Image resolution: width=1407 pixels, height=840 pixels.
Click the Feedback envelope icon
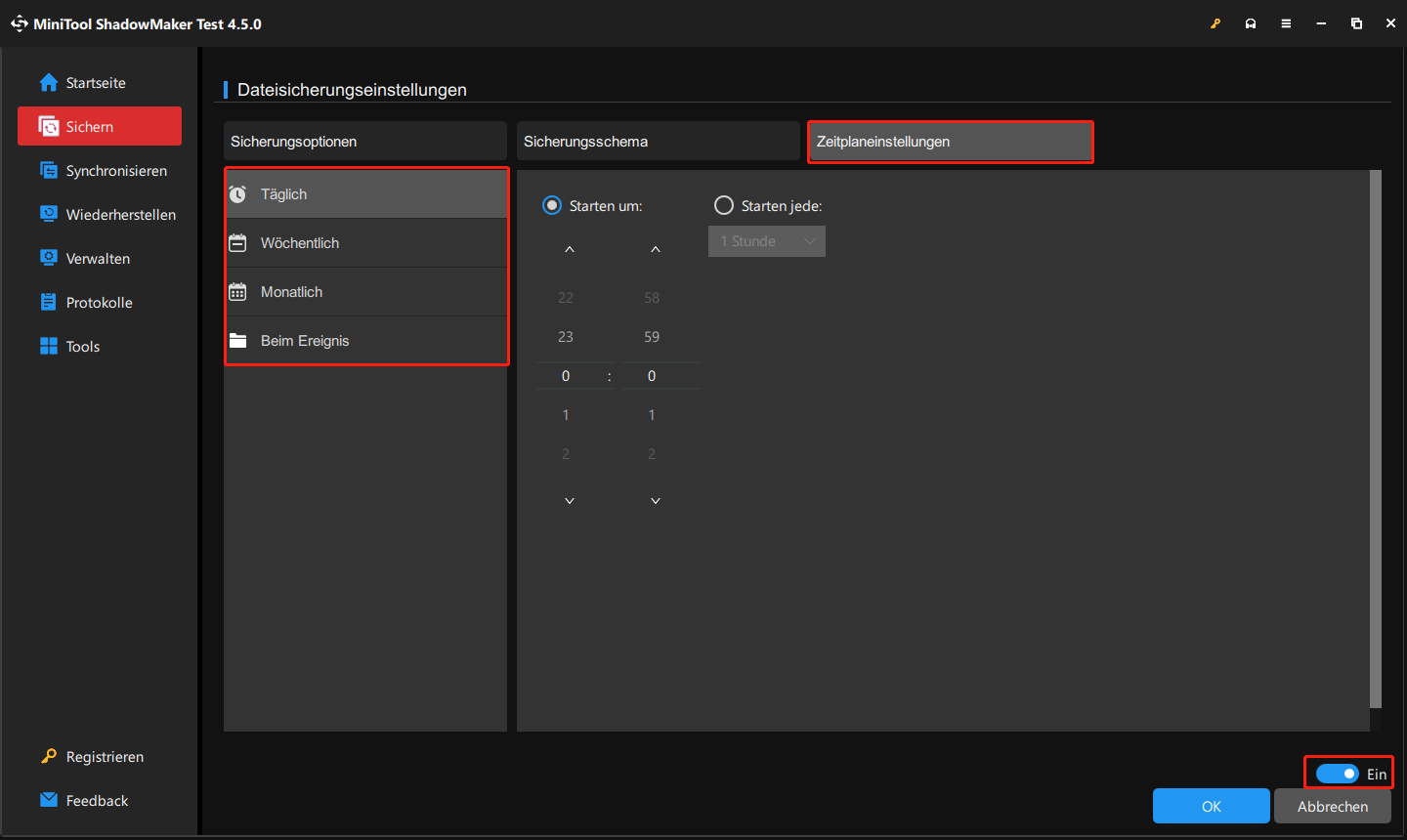(49, 800)
